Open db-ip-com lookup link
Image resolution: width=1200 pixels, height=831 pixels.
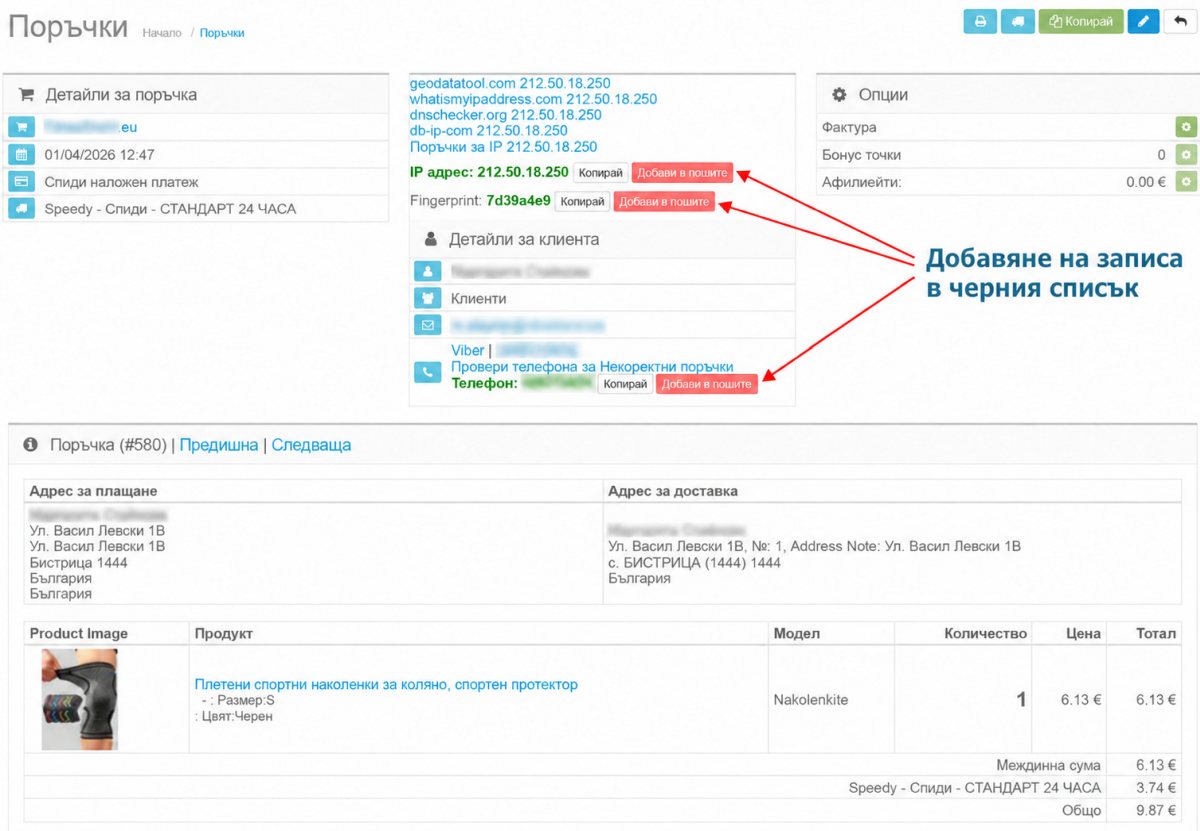pyautogui.click(x=489, y=131)
